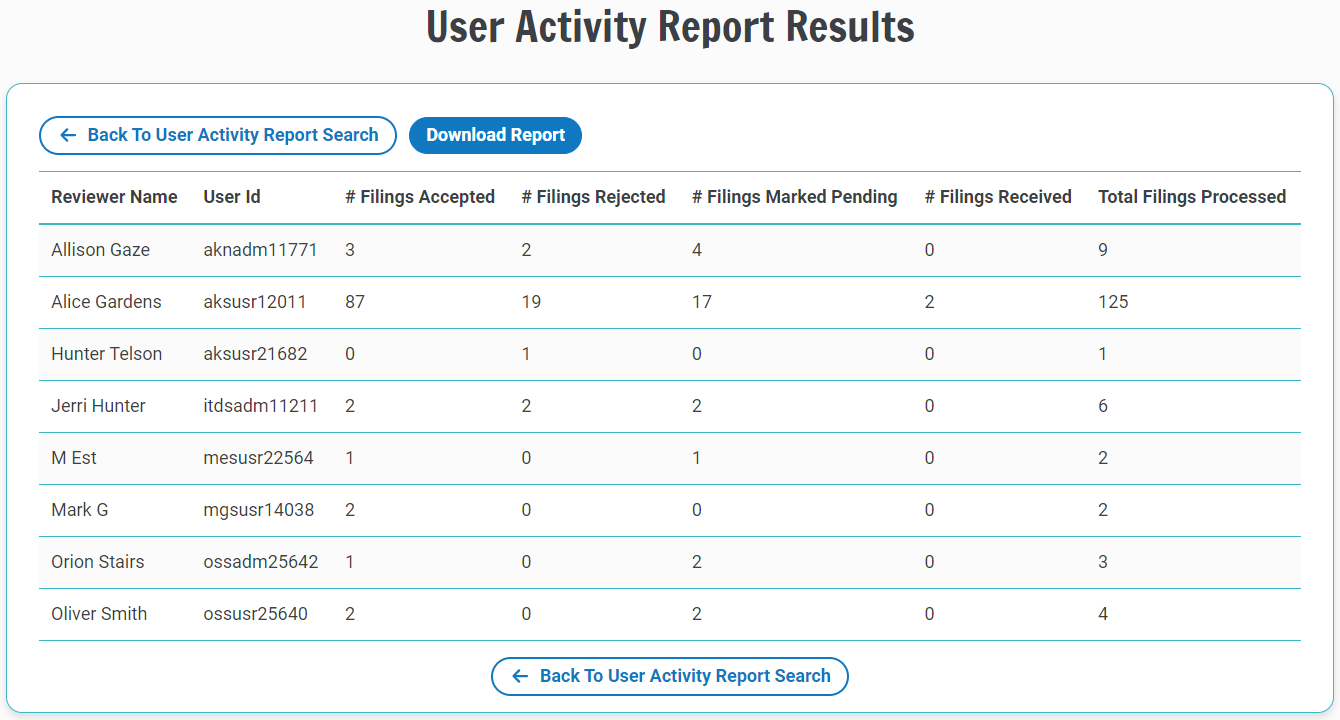Click the # Filings Marked Pending header
This screenshot has height=720, width=1340.
(x=794, y=197)
